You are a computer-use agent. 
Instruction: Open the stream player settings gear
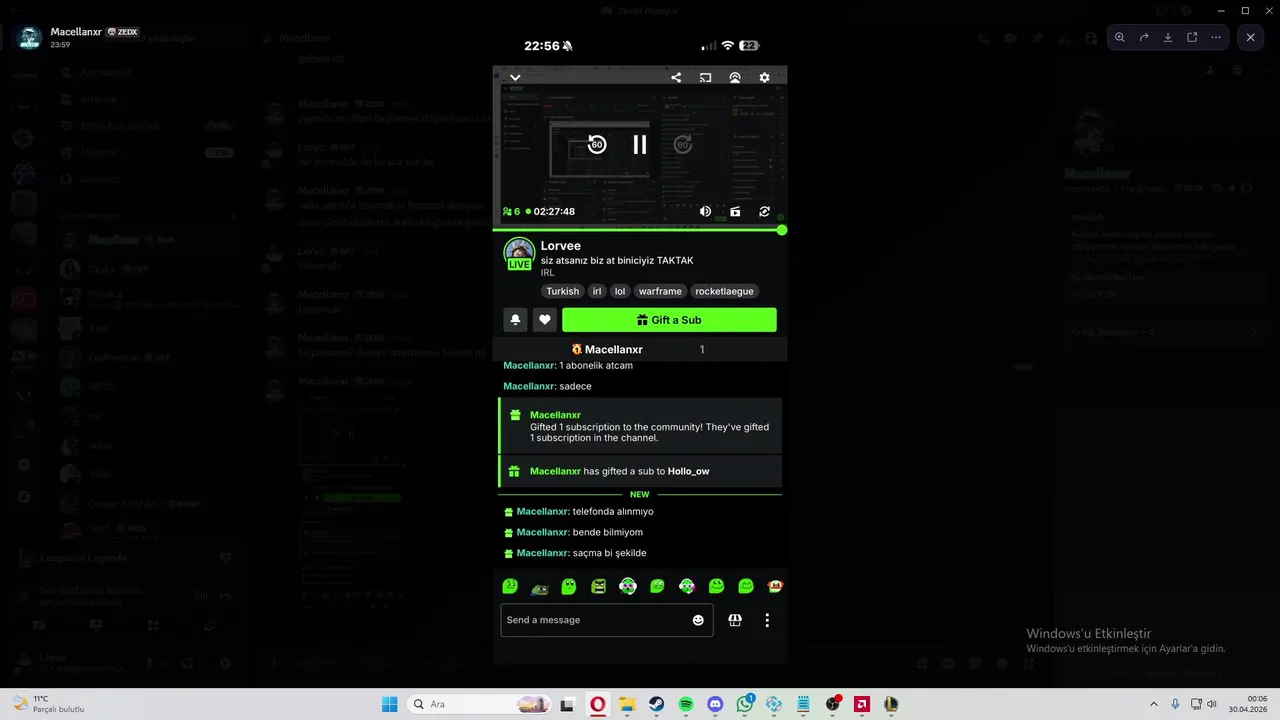pos(765,77)
